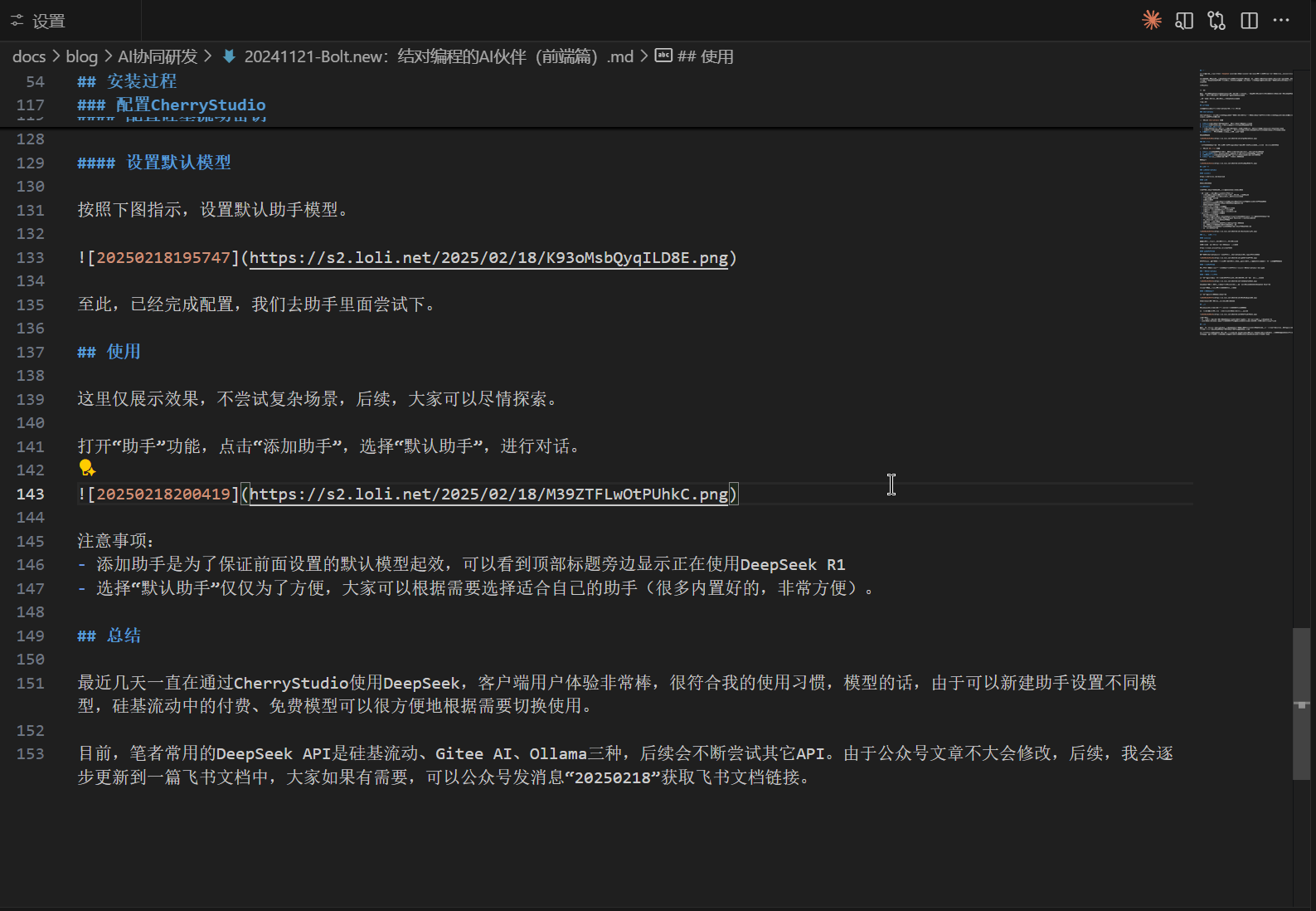Click the source control compare changes icon
The image size is (1316, 911).
point(1216,21)
